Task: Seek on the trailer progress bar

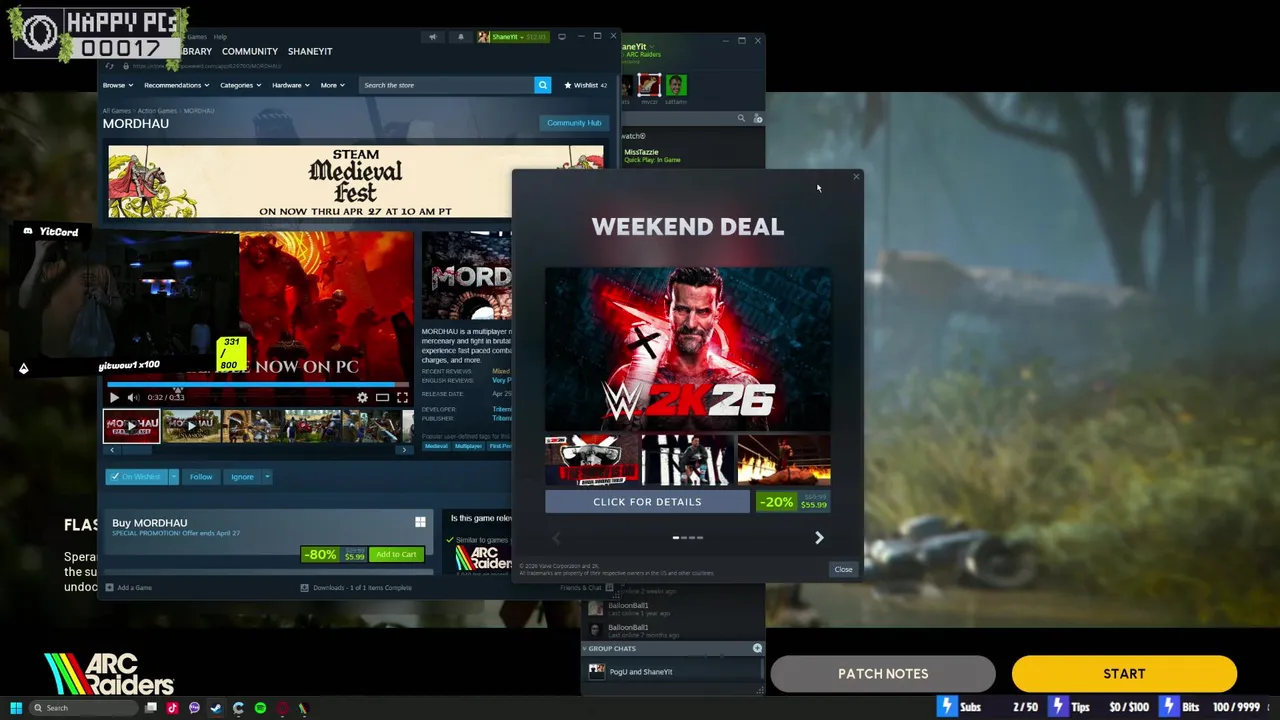Action: tap(258, 384)
